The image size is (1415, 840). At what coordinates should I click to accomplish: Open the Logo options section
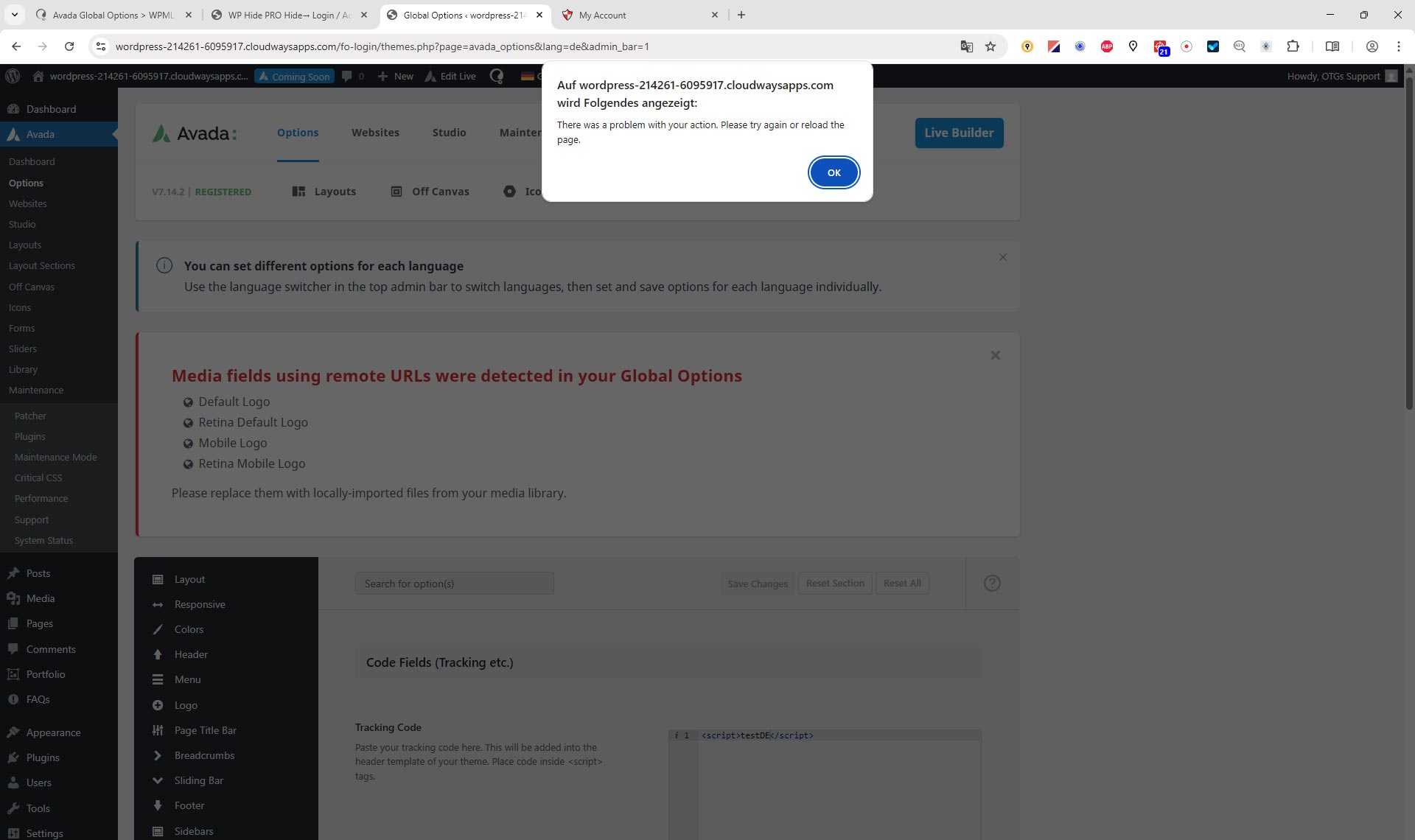pos(186,705)
